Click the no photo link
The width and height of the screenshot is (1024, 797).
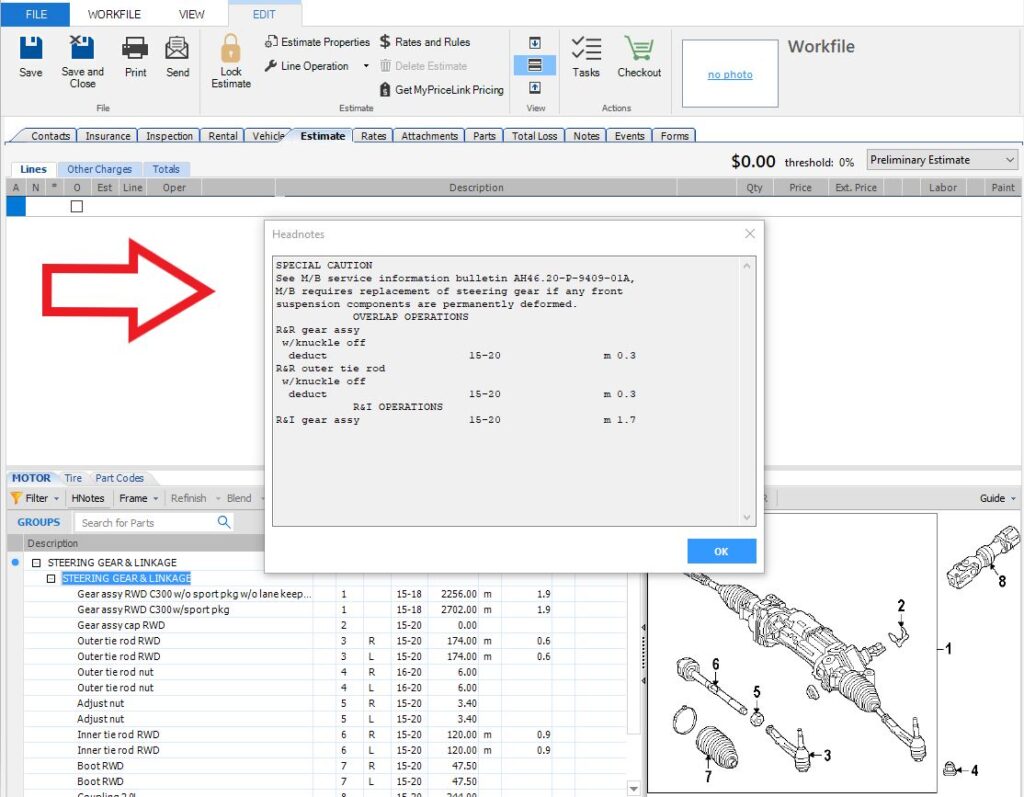729,75
